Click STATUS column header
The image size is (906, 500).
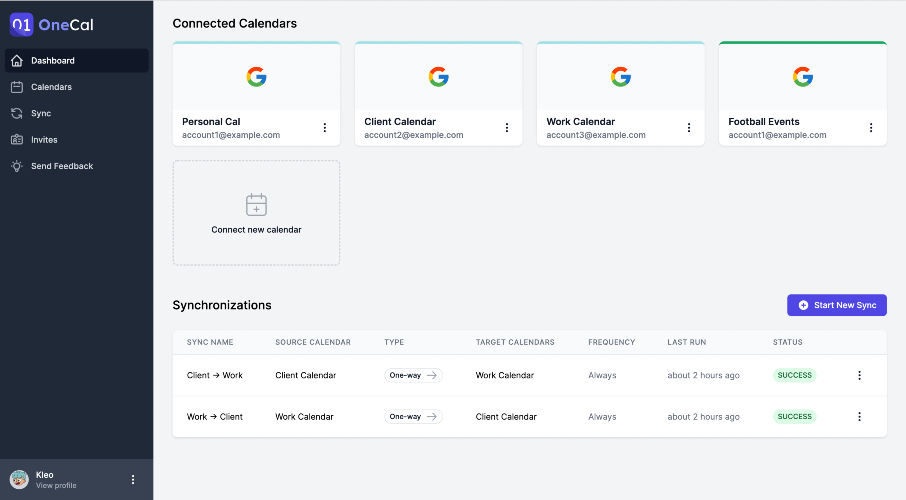pyautogui.click(x=788, y=342)
